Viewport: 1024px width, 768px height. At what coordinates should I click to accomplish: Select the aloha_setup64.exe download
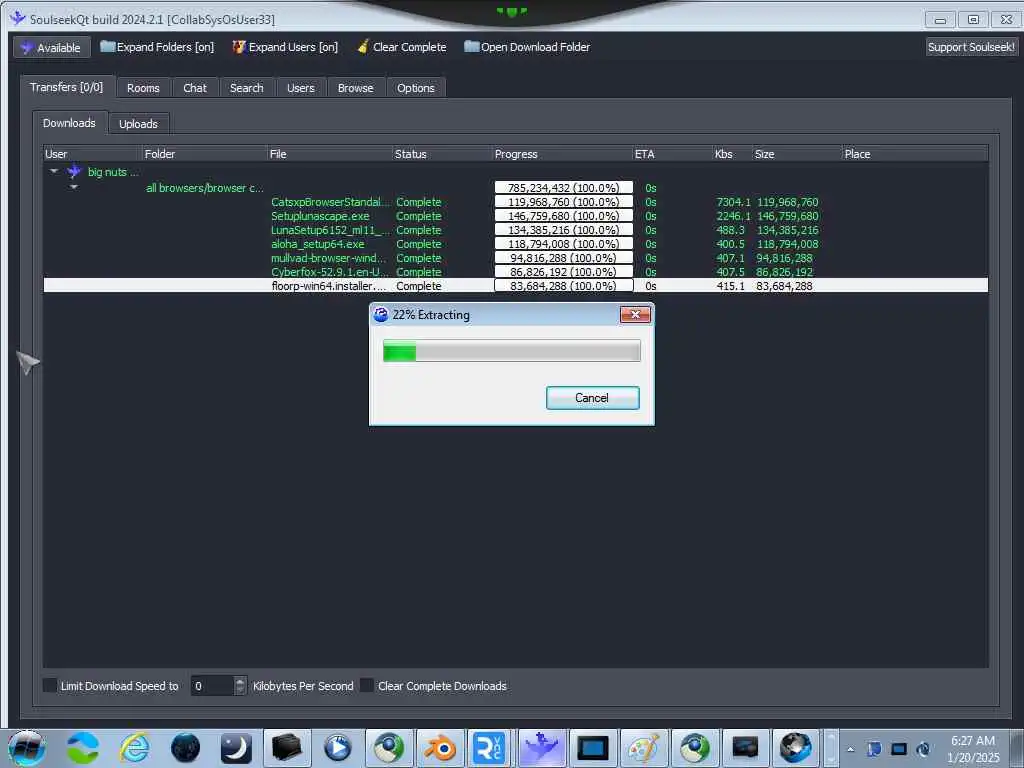tap(515, 244)
